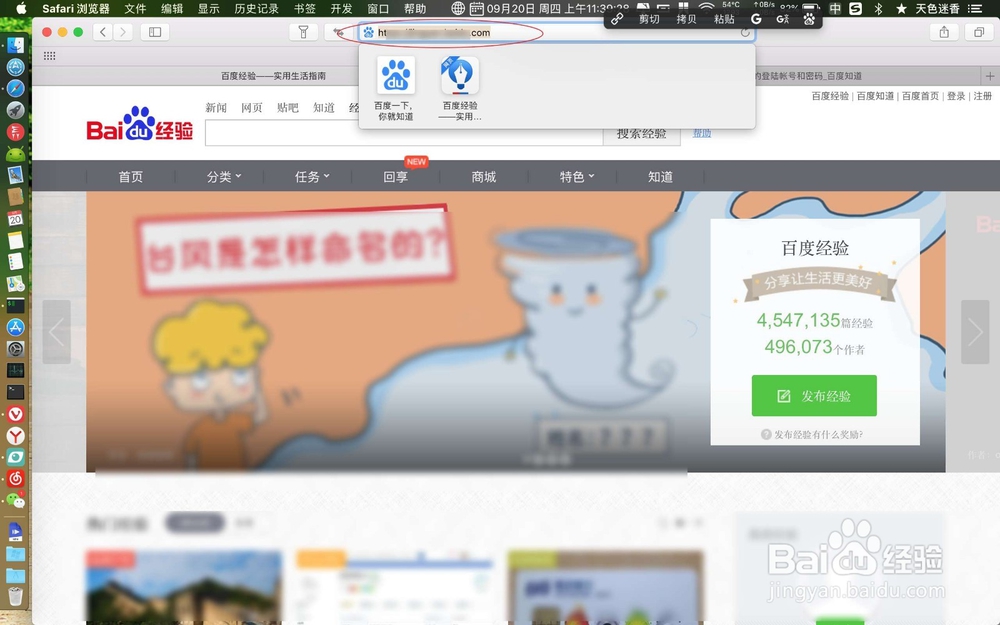Open the 百度一下 favorite shortcut
This screenshot has width=1000, height=625.
pos(395,88)
